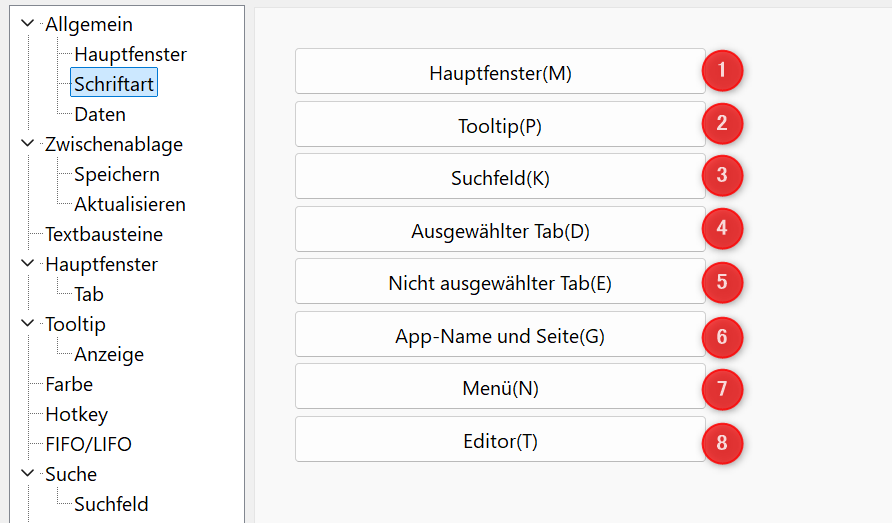Click the Hauptfenster(M) font button
The width and height of the screenshot is (892, 523).
pyautogui.click(x=500, y=71)
